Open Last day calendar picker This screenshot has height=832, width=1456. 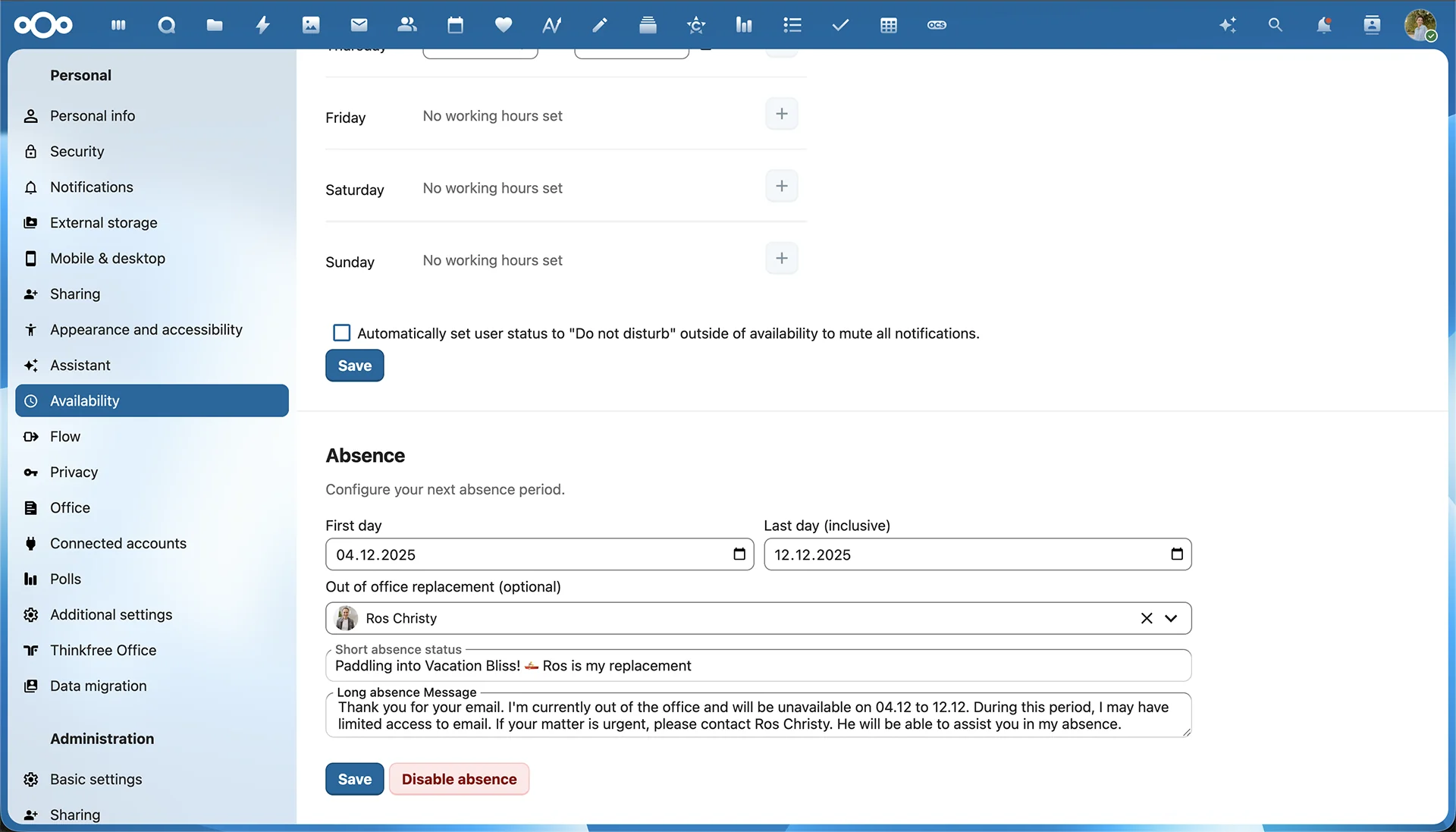[1177, 554]
